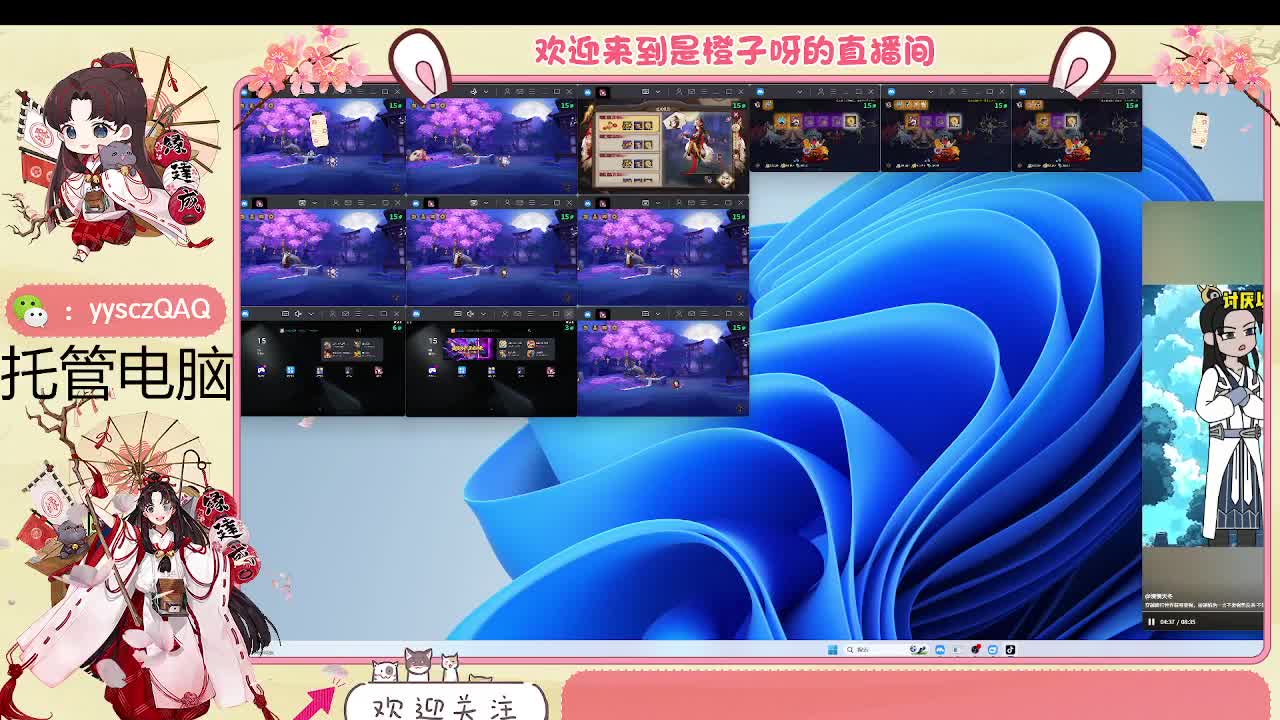
Task: Select the red game tab in the bottom-row third emulator window
Action: tap(603, 314)
